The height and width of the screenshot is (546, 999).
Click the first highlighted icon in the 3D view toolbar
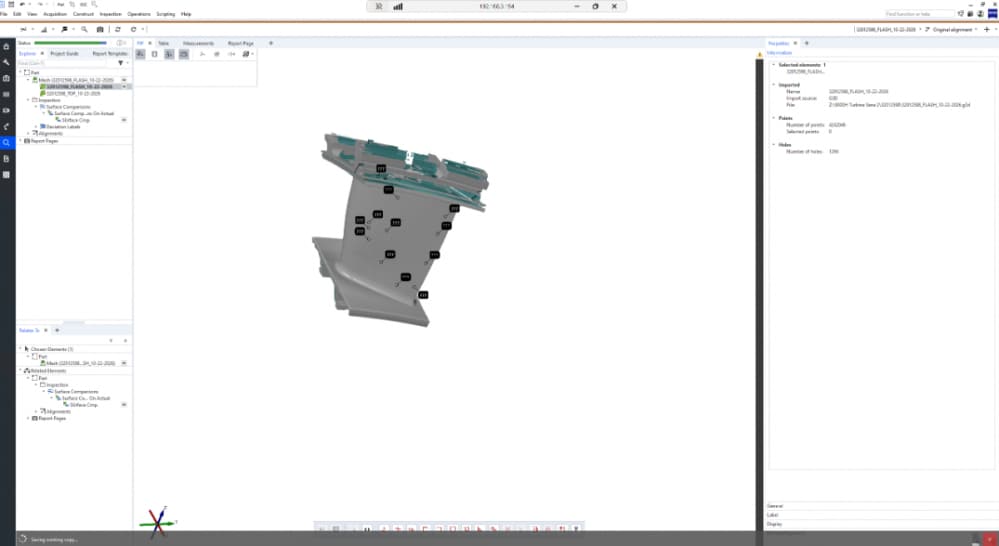coord(140,54)
